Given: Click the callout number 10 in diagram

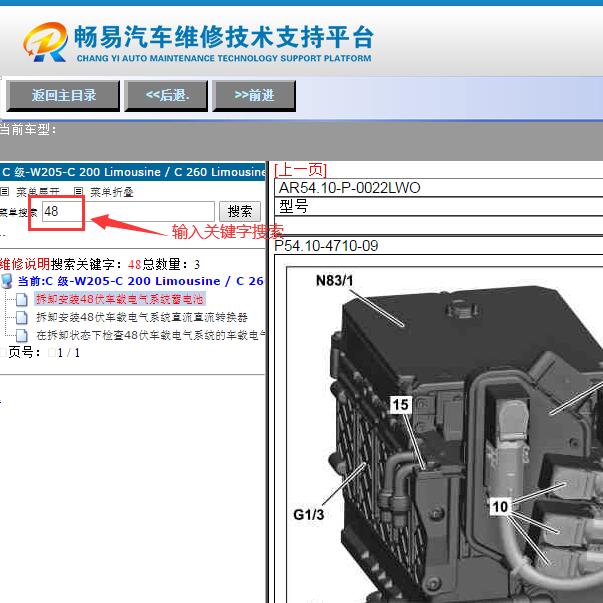Looking at the screenshot, I should click(x=500, y=506).
